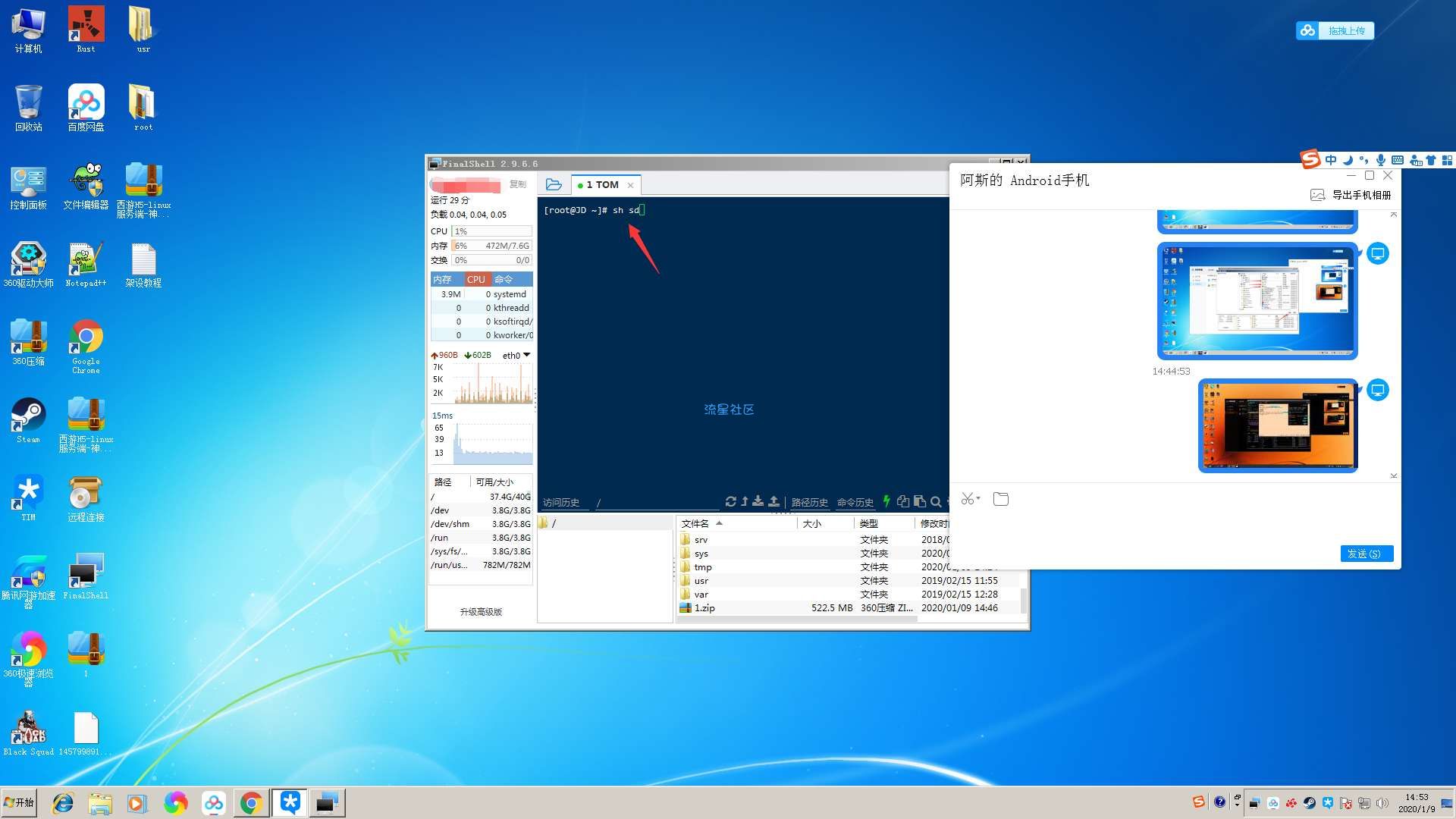This screenshot has height=819, width=1456.
Task: Open the 命令历史 command history
Action: [x=855, y=502]
